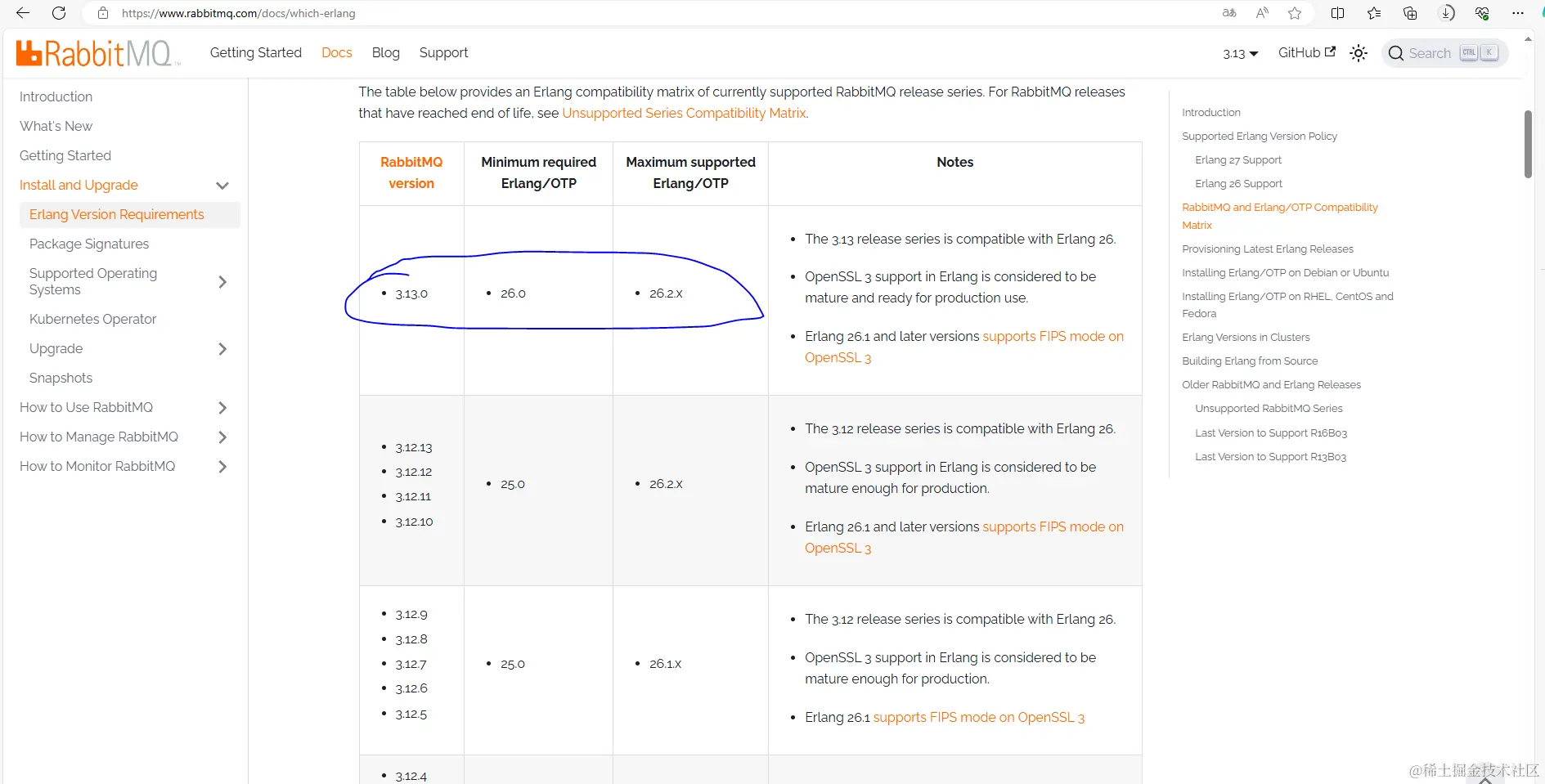Jump to Last Version to Support R16B03
This screenshot has width=1545, height=784.
pyautogui.click(x=1271, y=432)
